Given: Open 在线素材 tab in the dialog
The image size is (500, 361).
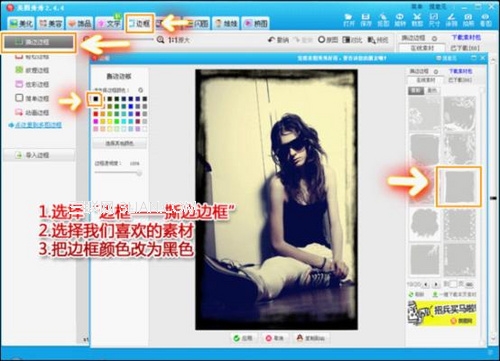Looking at the screenshot, I should (x=426, y=80).
